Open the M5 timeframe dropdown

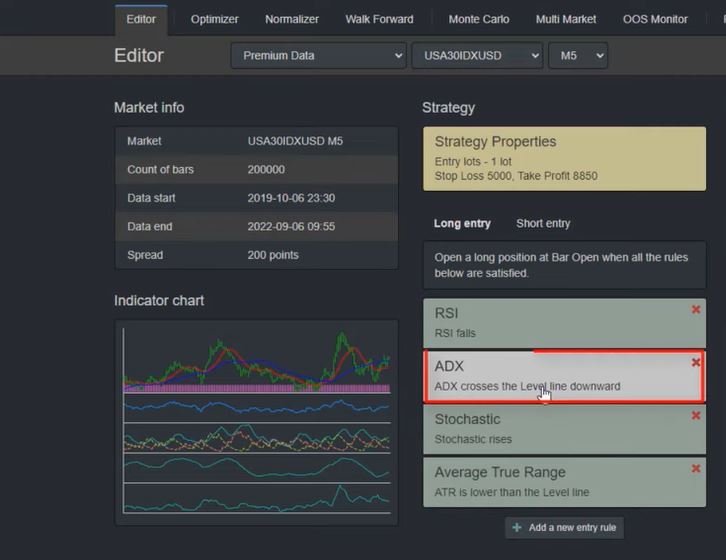[577, 56]
